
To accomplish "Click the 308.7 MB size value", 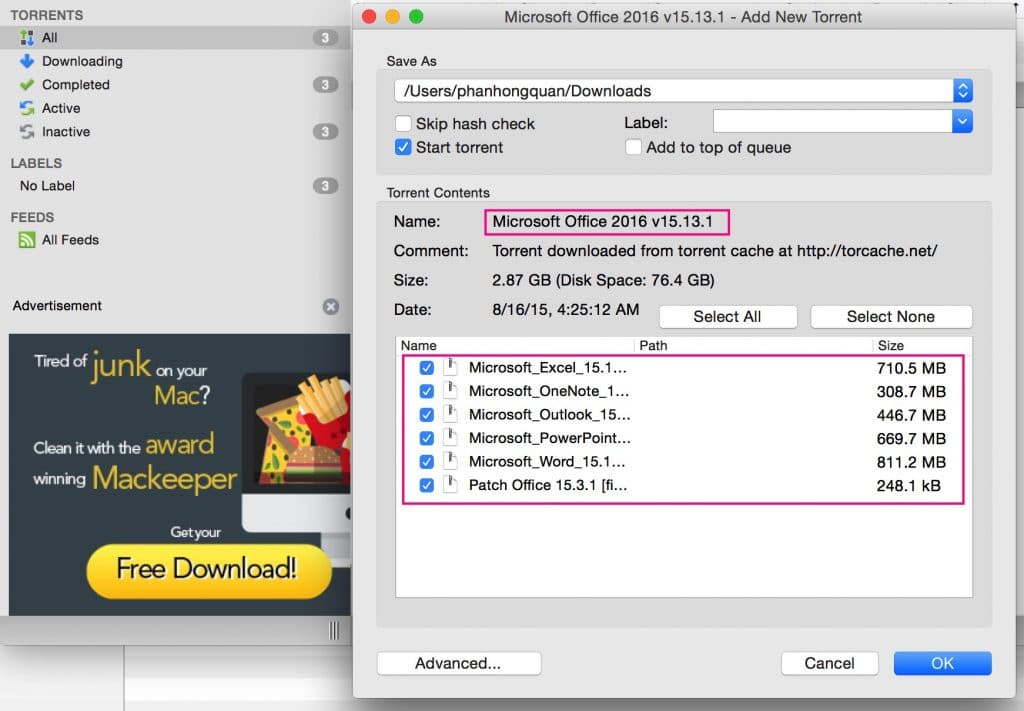I will coord(911,392).
